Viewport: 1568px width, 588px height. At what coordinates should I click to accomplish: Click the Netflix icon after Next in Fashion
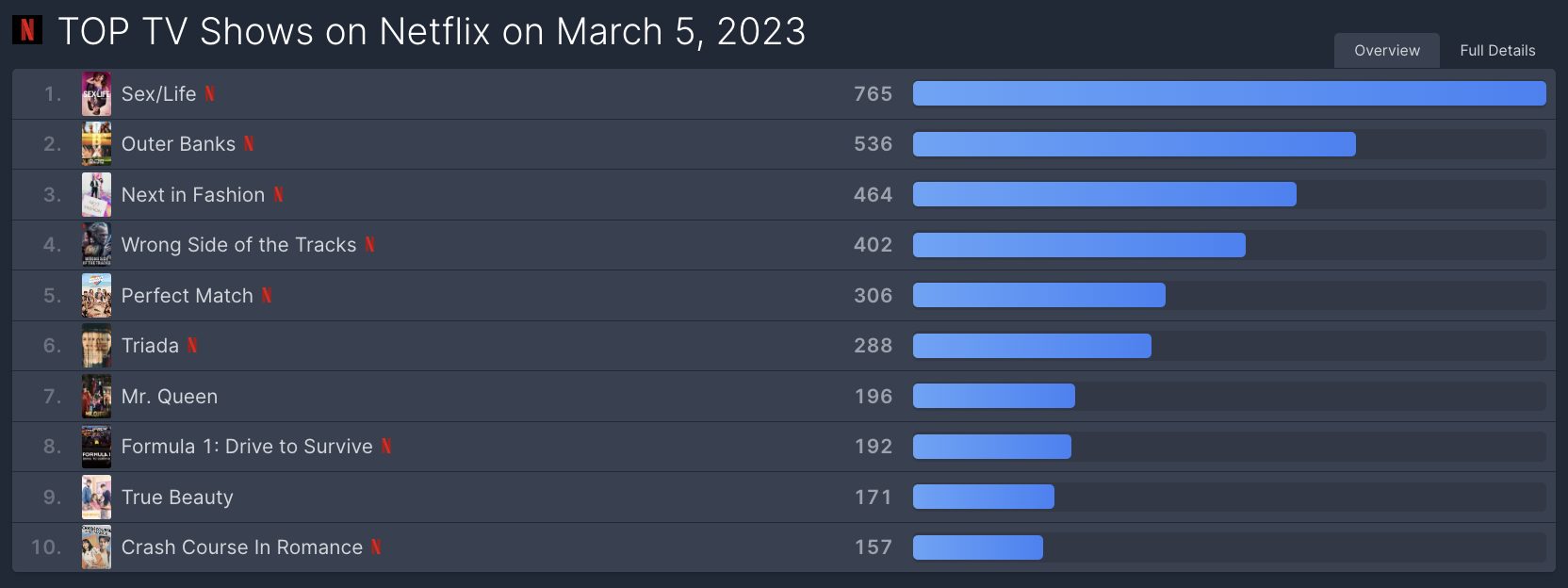click(279, 195)
